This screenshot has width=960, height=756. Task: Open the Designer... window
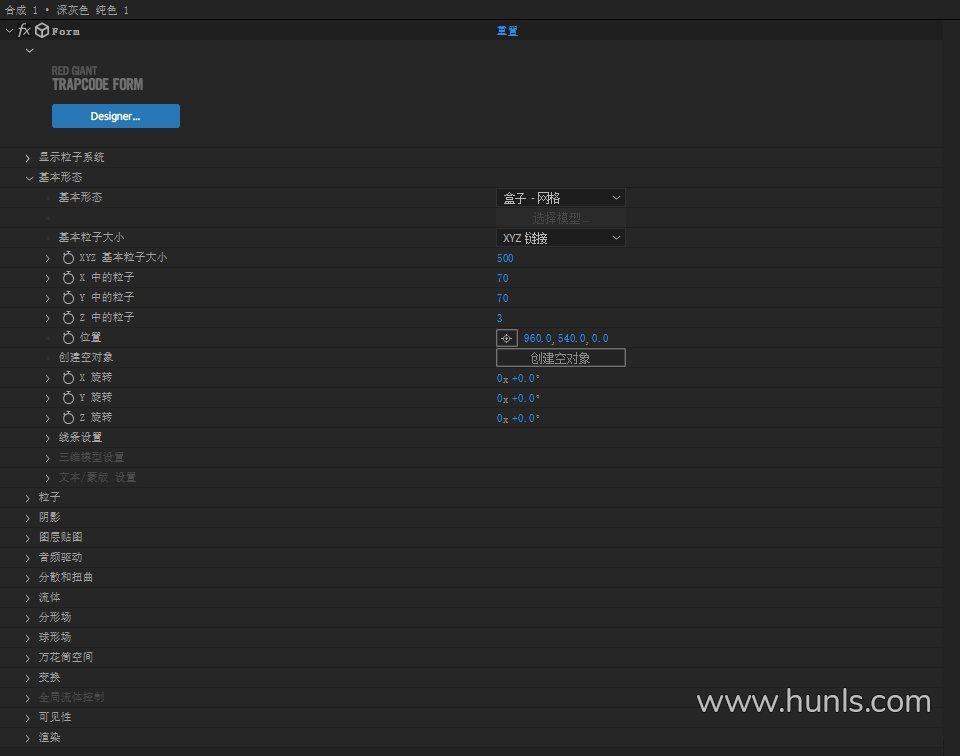[116, 116]
